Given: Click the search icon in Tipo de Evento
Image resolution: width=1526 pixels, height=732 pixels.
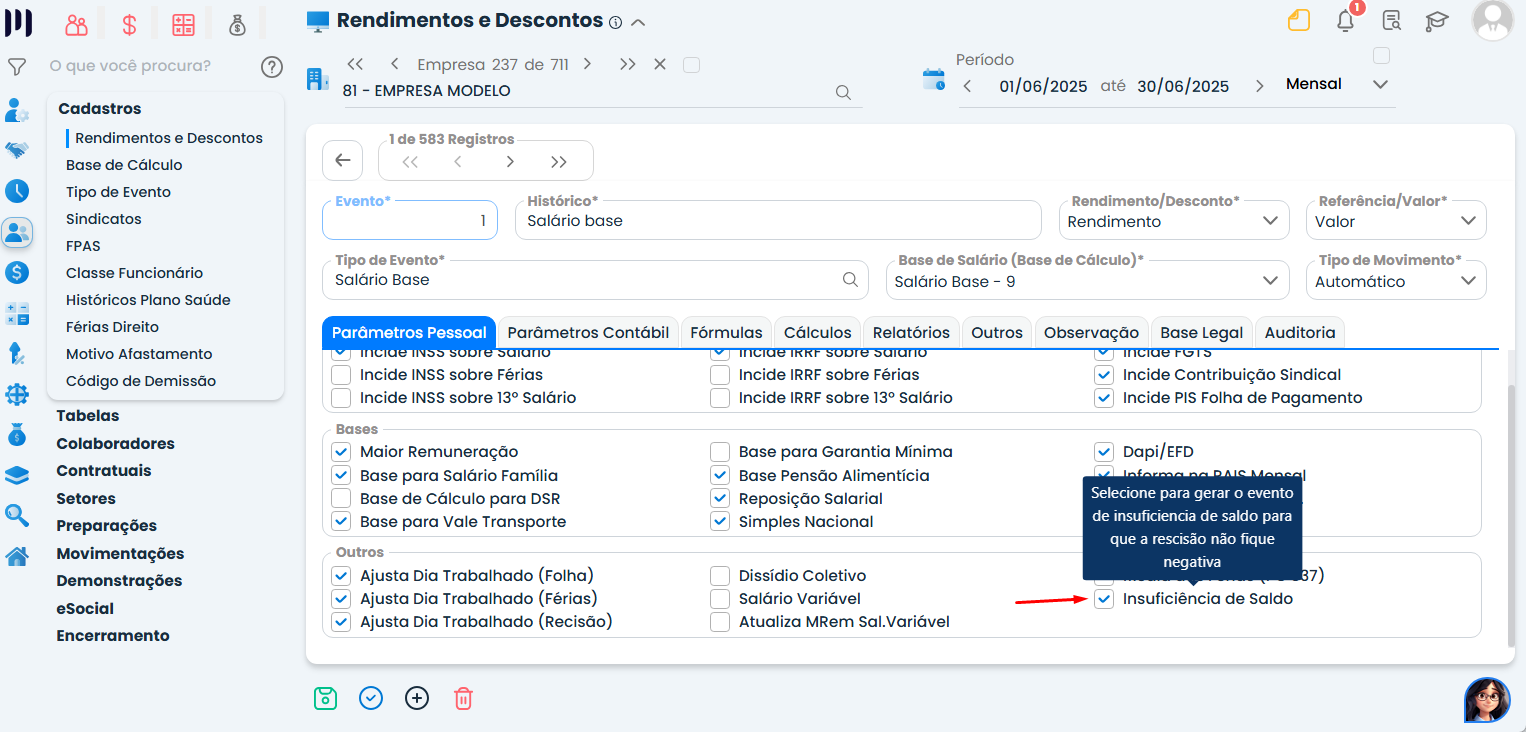Looking at the screenshot, I should click(851, 280).
